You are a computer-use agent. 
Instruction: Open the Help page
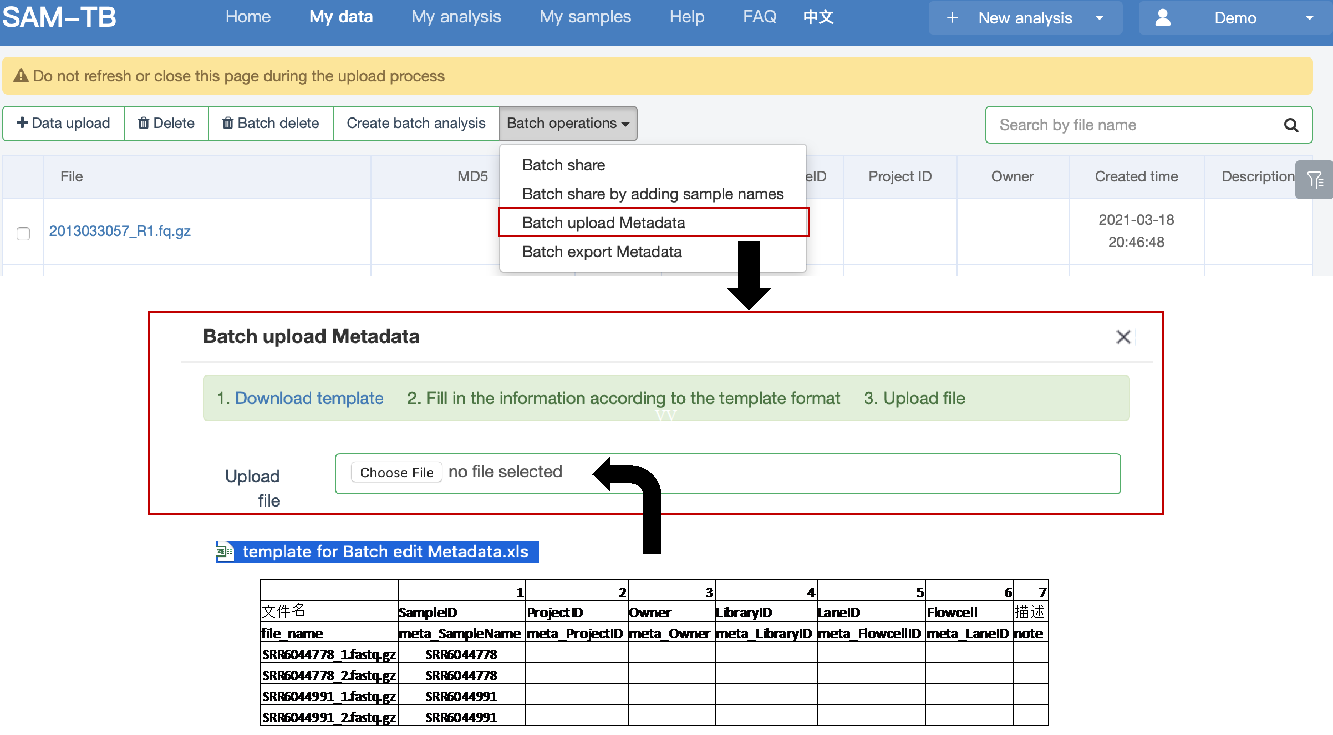click(687, 17)
